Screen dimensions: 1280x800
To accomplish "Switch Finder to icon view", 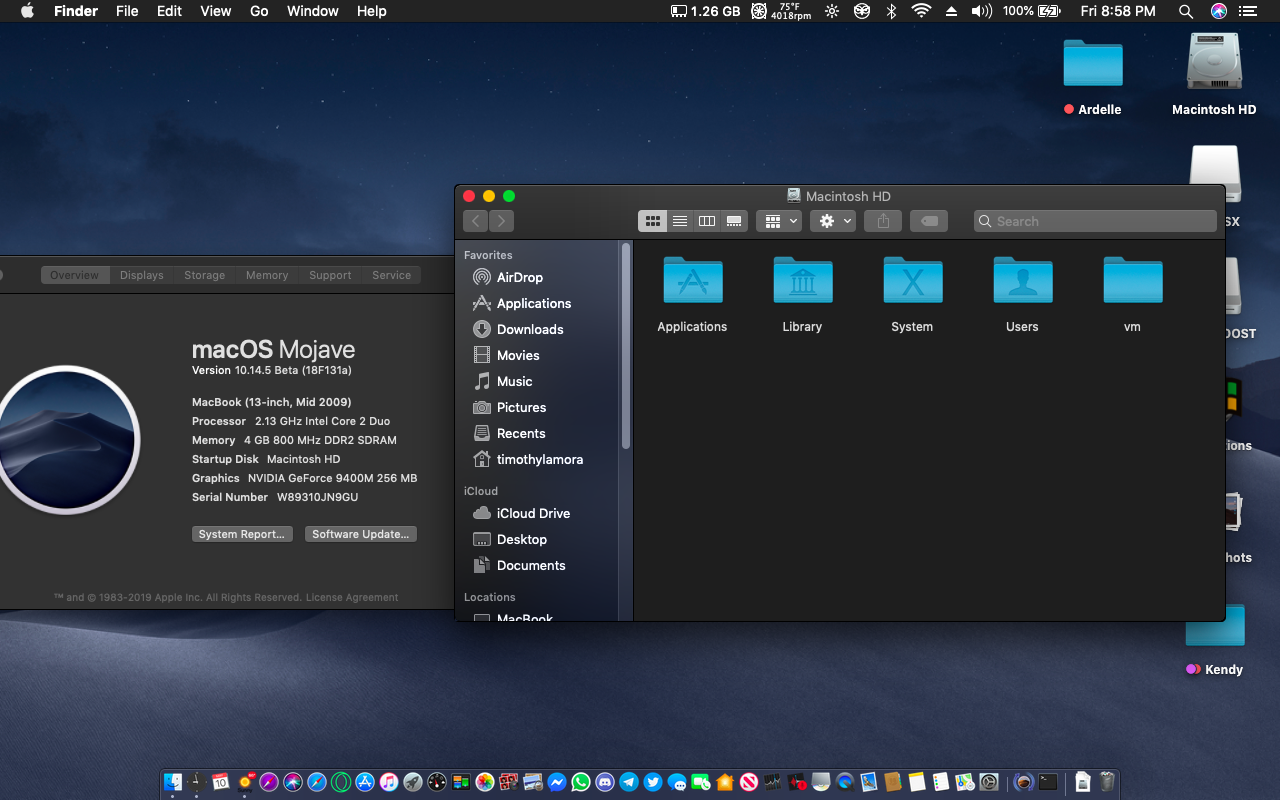I will [652, 221].
